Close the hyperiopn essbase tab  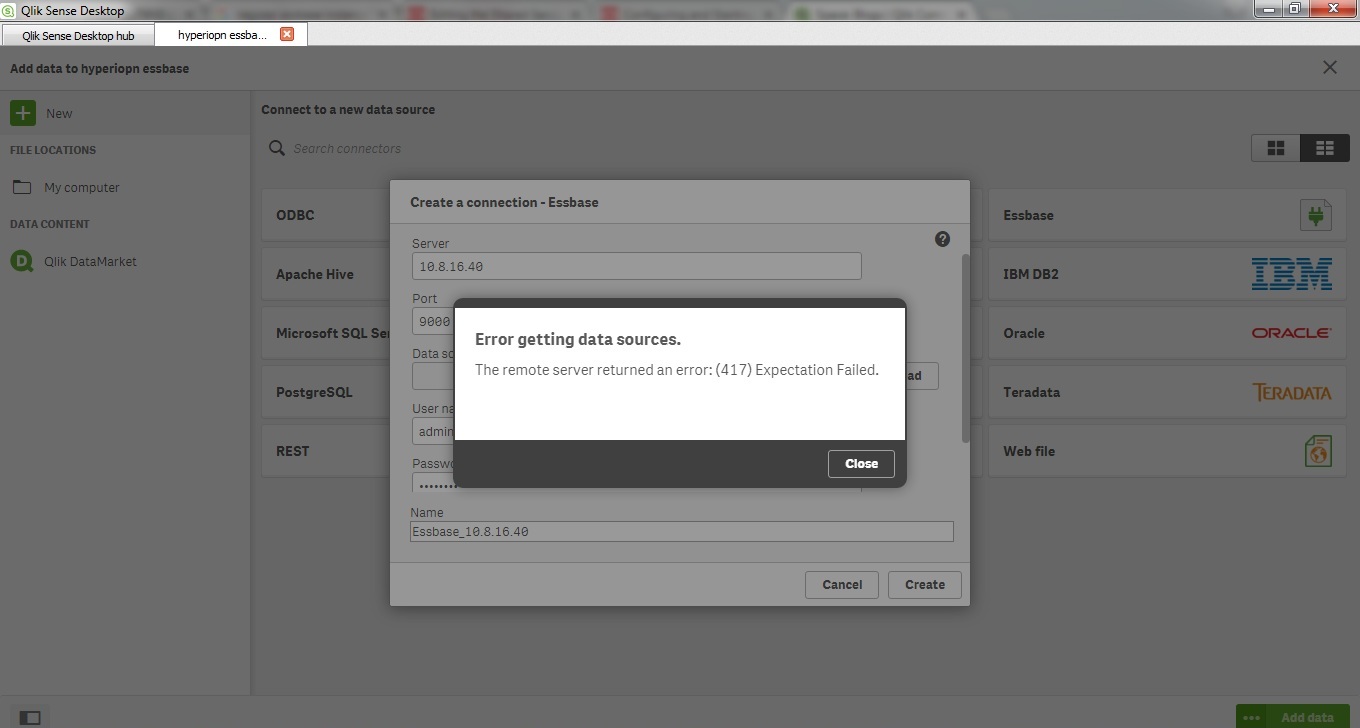(x=287, y=34)
